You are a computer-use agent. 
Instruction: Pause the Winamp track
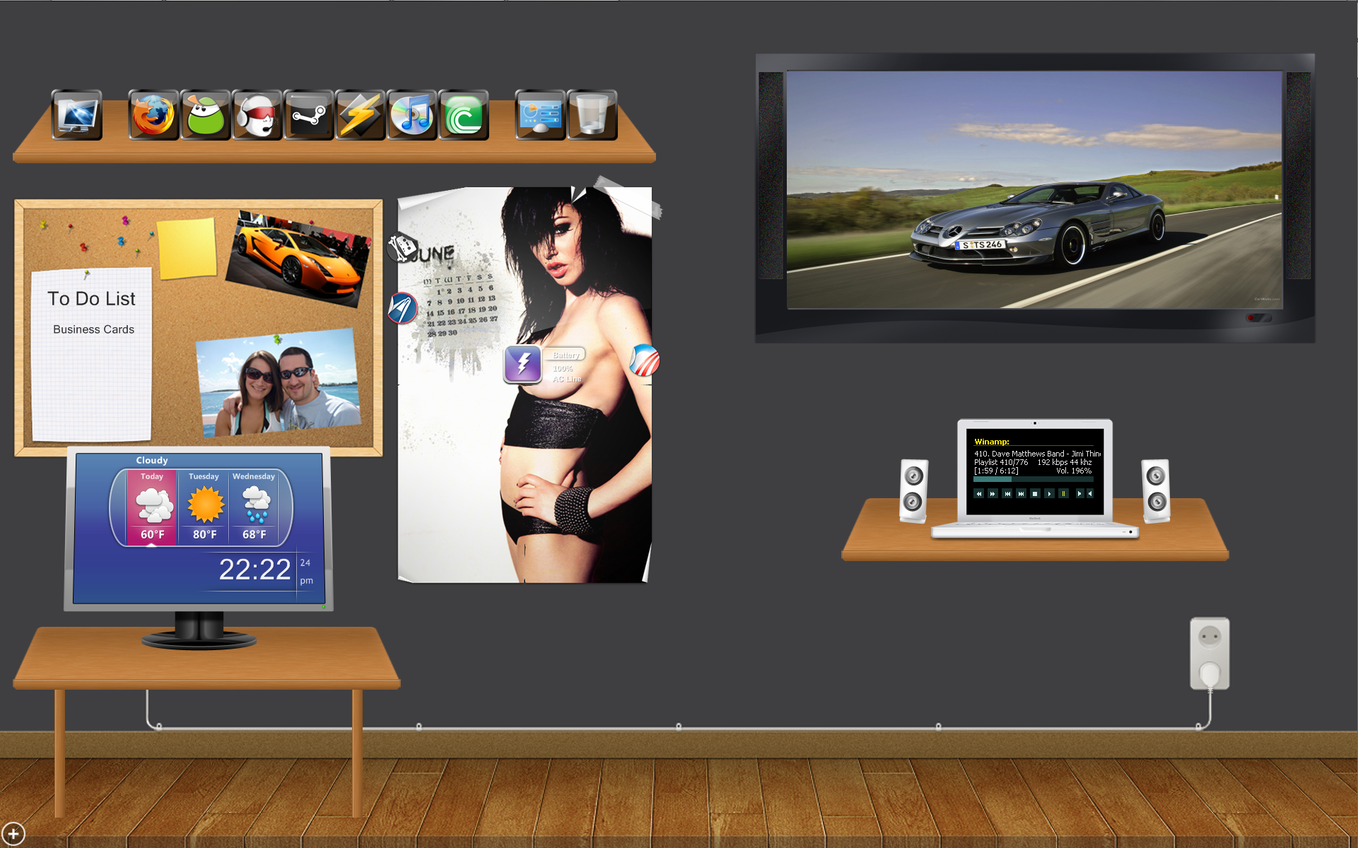(x=1063, y=493)
